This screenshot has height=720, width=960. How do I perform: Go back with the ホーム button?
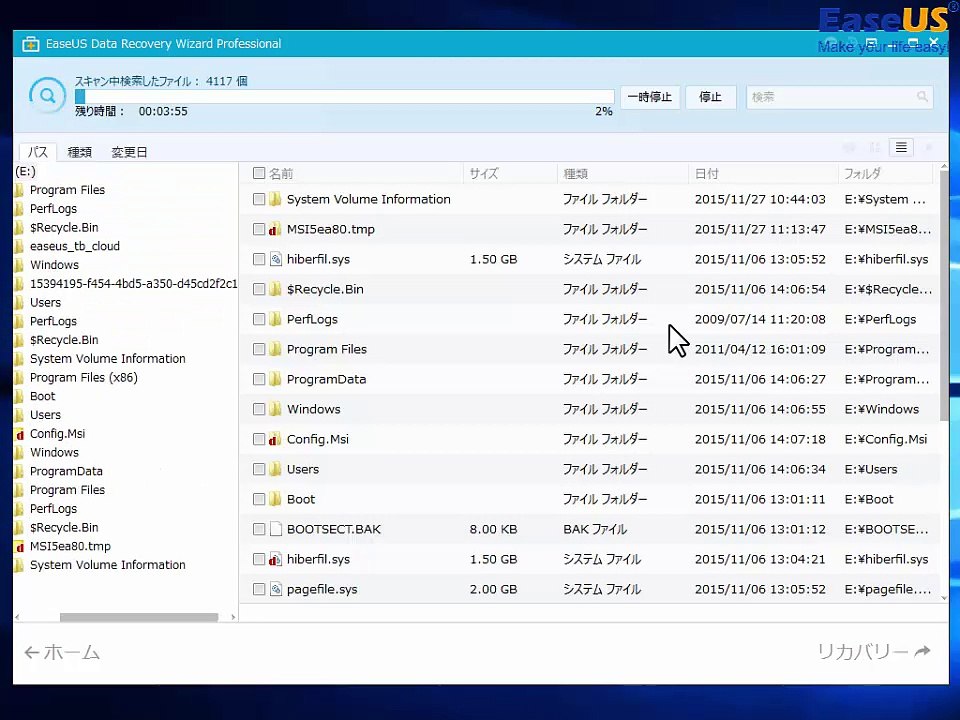tap(62, 653)
